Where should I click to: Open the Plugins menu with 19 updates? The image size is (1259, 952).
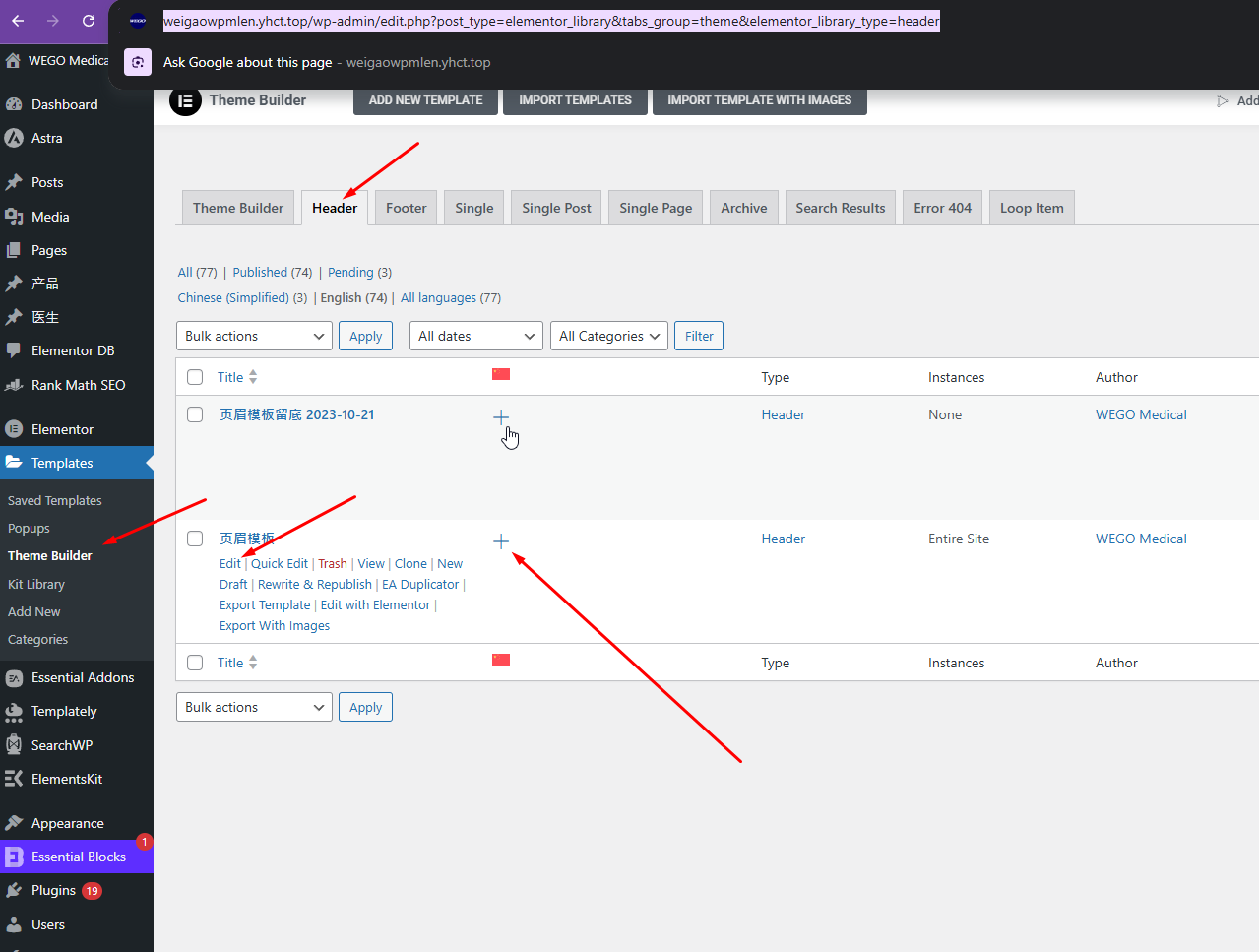(53, 890)
